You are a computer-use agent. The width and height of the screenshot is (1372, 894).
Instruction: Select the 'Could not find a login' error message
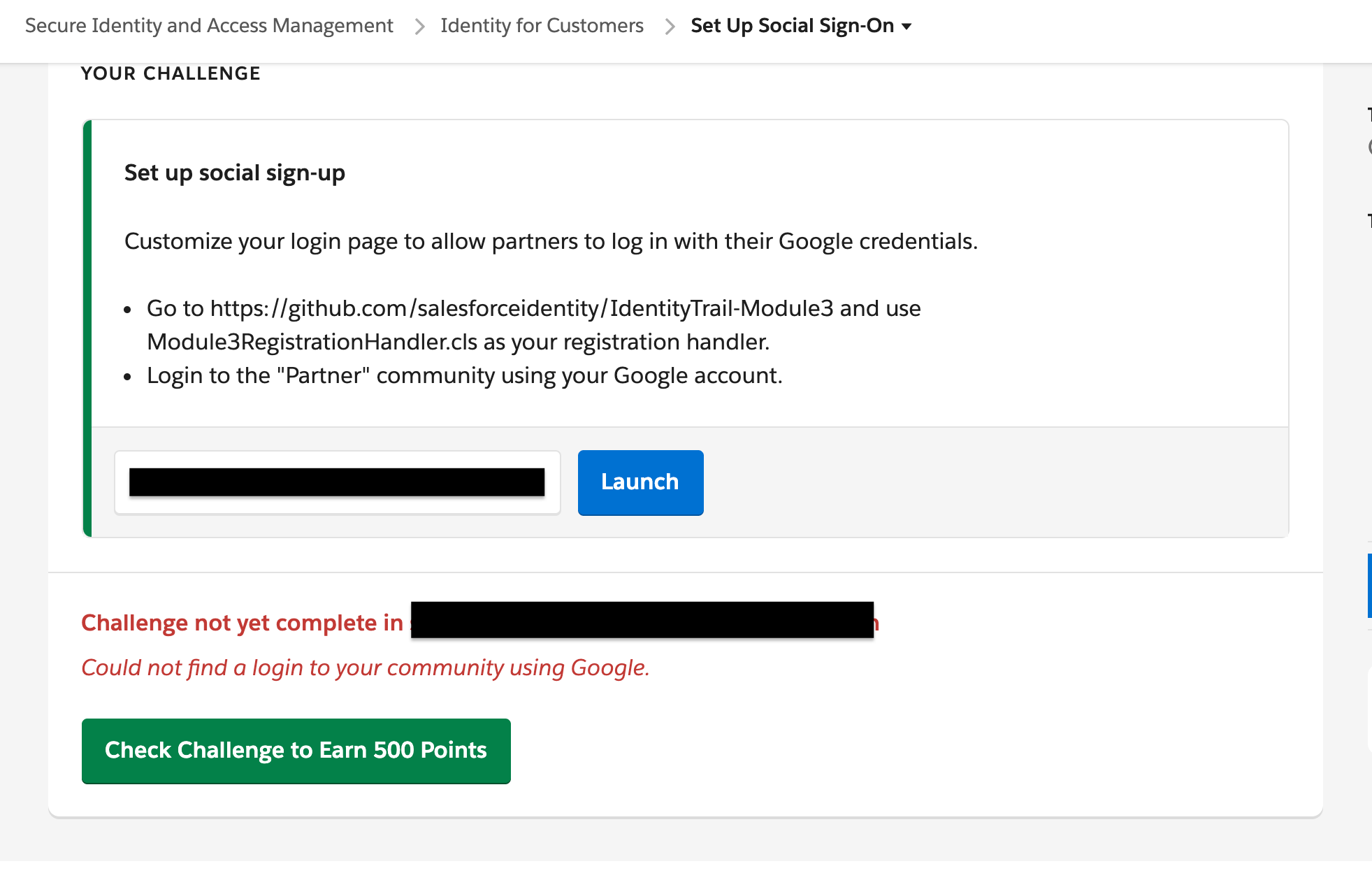tap(365, 668)
